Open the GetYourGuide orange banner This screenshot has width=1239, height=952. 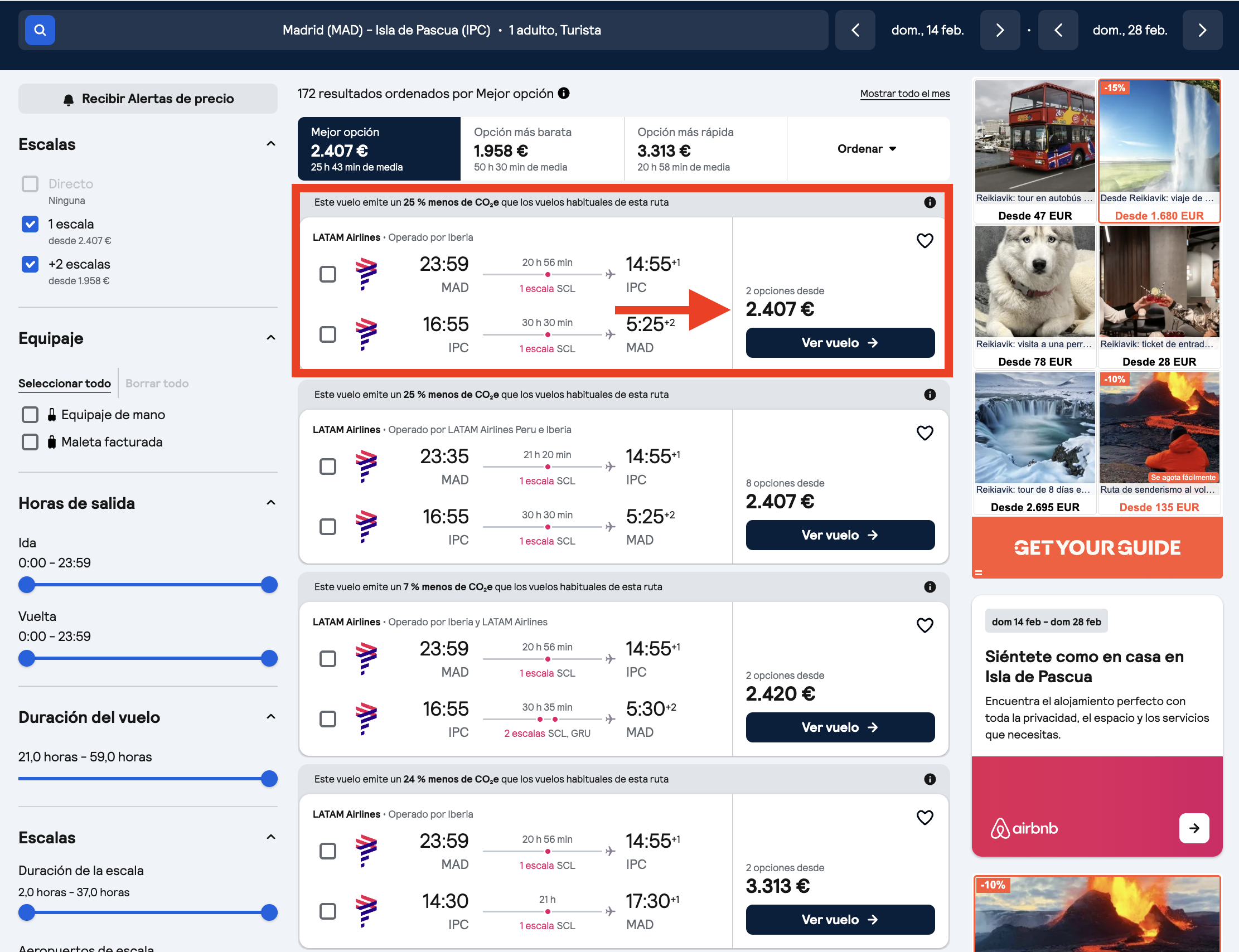click(1097, 547)
